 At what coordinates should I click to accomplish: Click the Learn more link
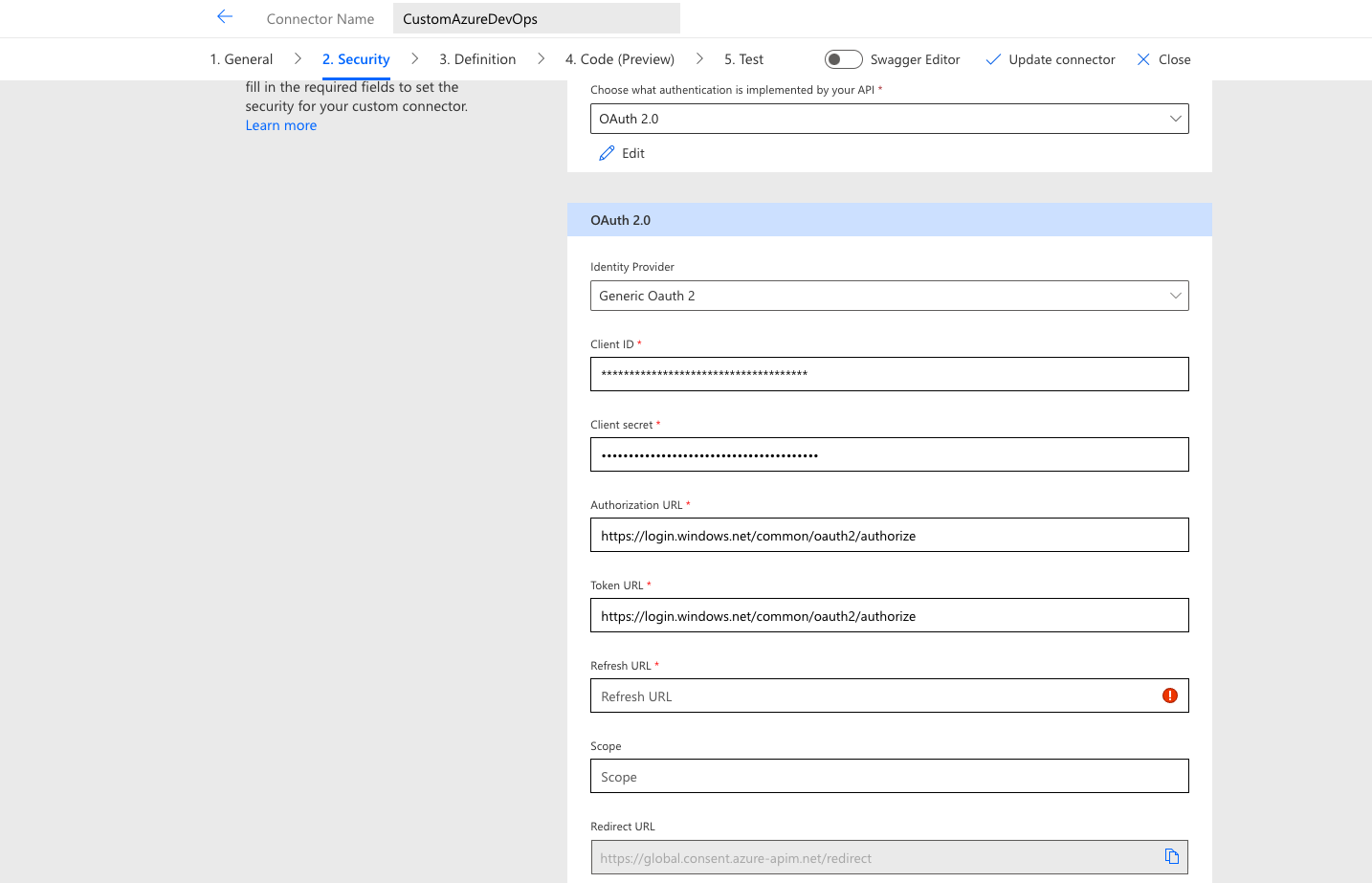pos(280,124)
